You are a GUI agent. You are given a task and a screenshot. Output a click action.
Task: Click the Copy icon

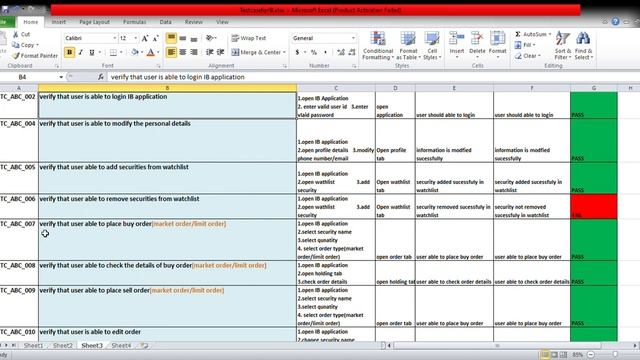pyautogui.click(x=16, y=45)
